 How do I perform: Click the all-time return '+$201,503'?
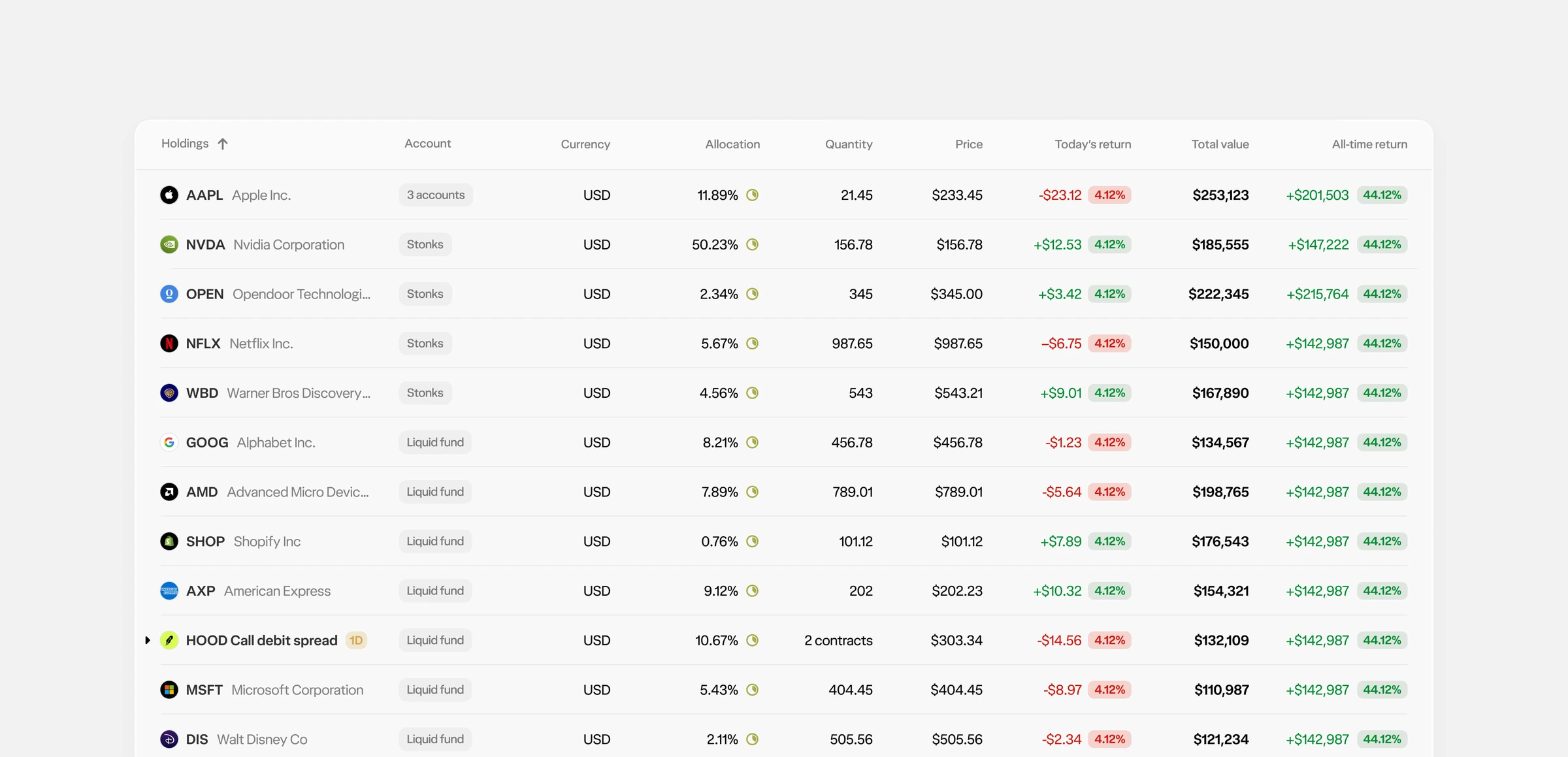[1317, 195]
